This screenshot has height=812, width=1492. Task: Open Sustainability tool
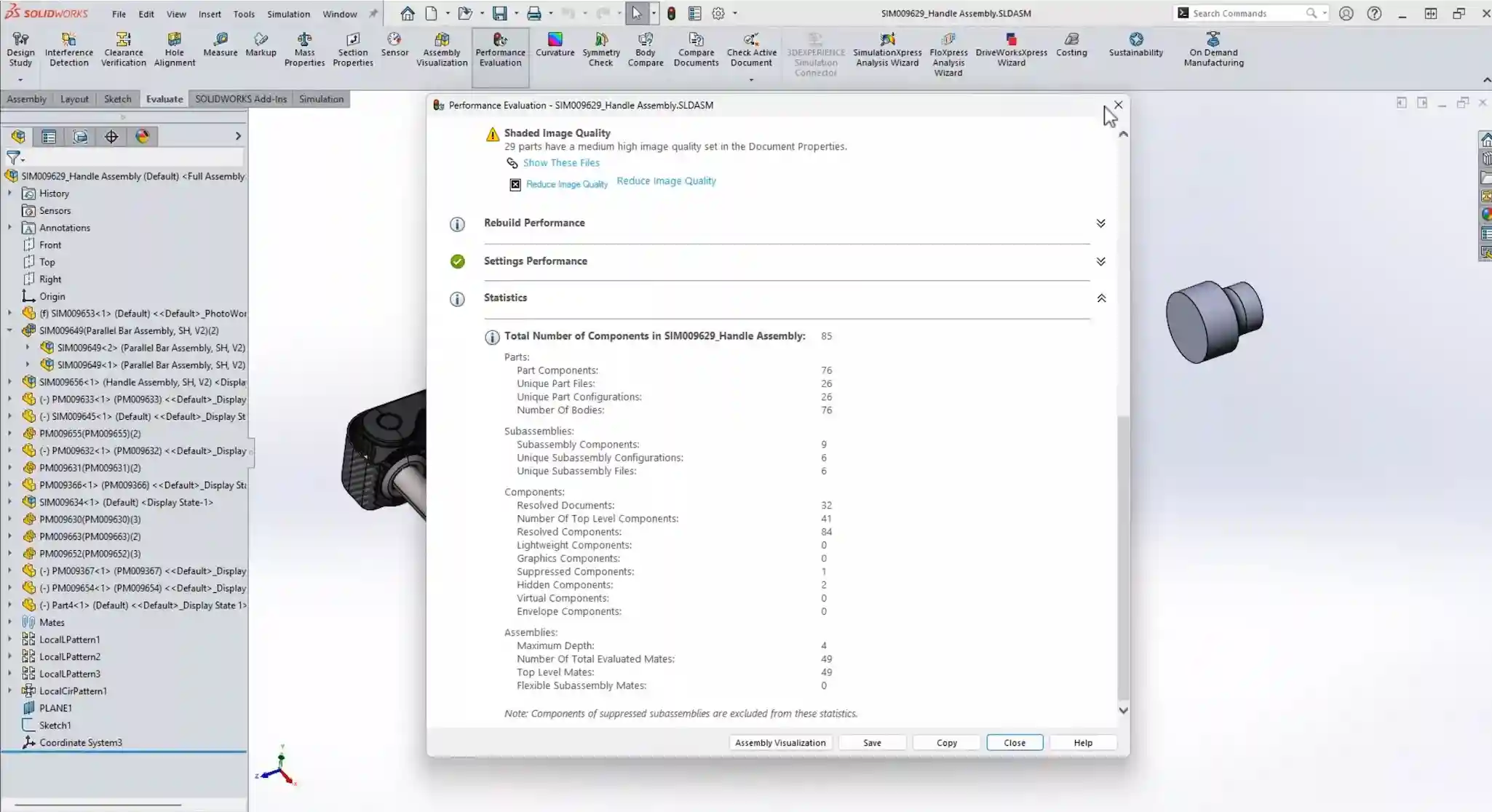tap(1136, 44)
